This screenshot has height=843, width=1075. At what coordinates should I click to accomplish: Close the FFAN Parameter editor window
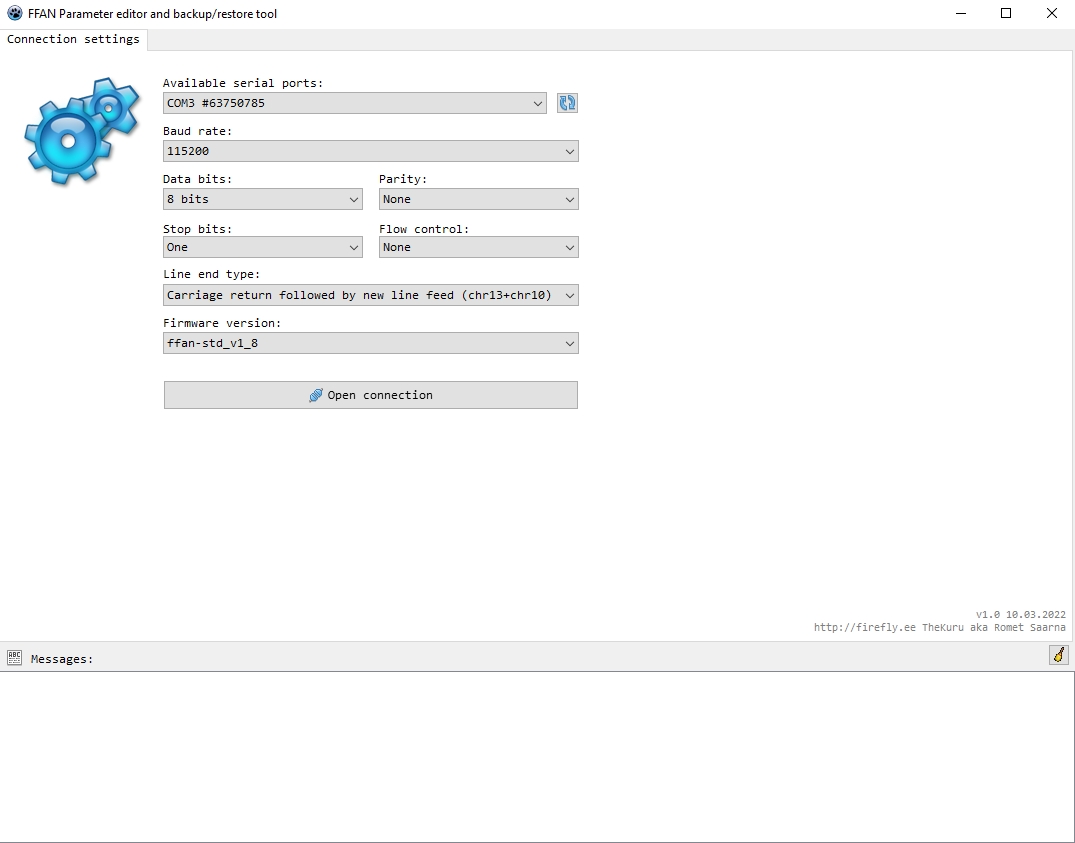1052,14
